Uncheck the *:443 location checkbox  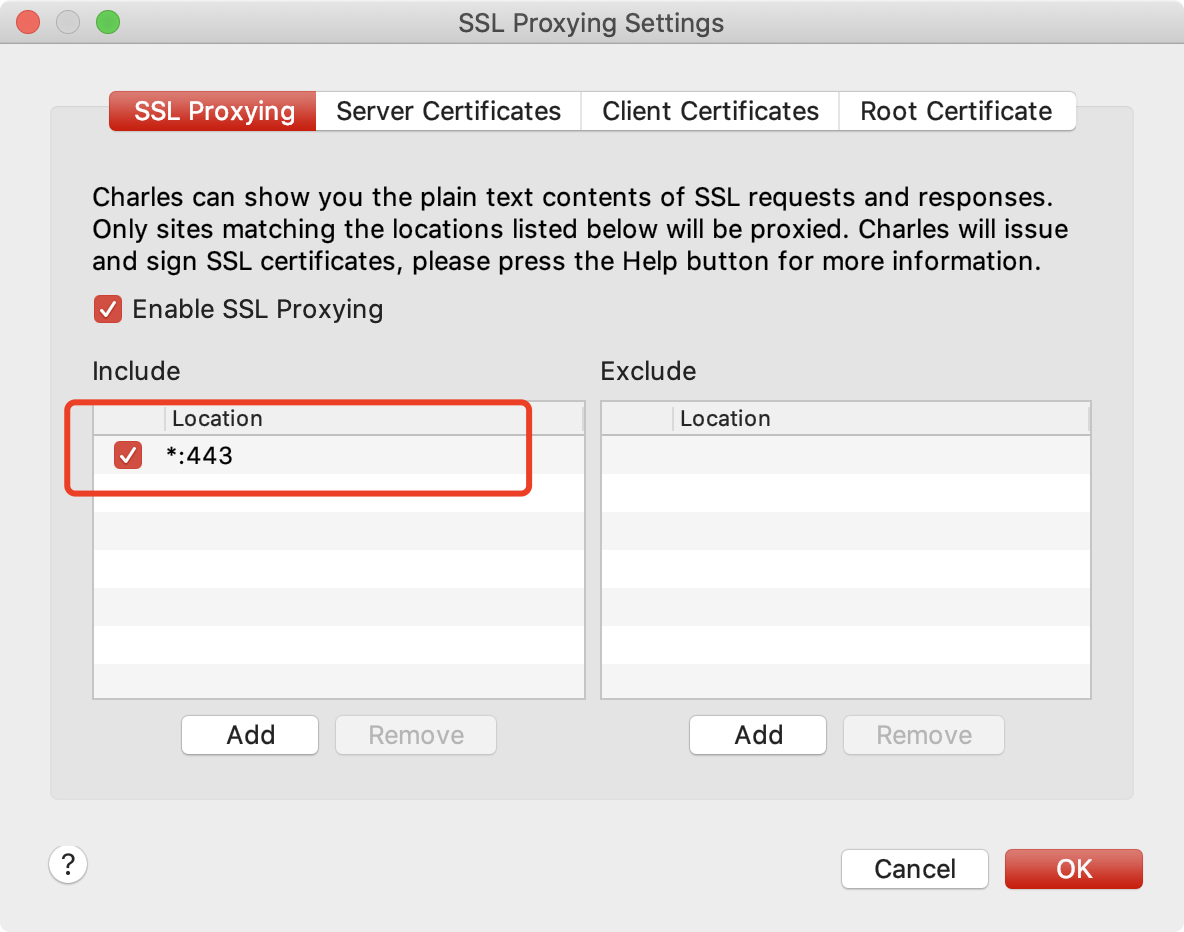tap(128, 456)
